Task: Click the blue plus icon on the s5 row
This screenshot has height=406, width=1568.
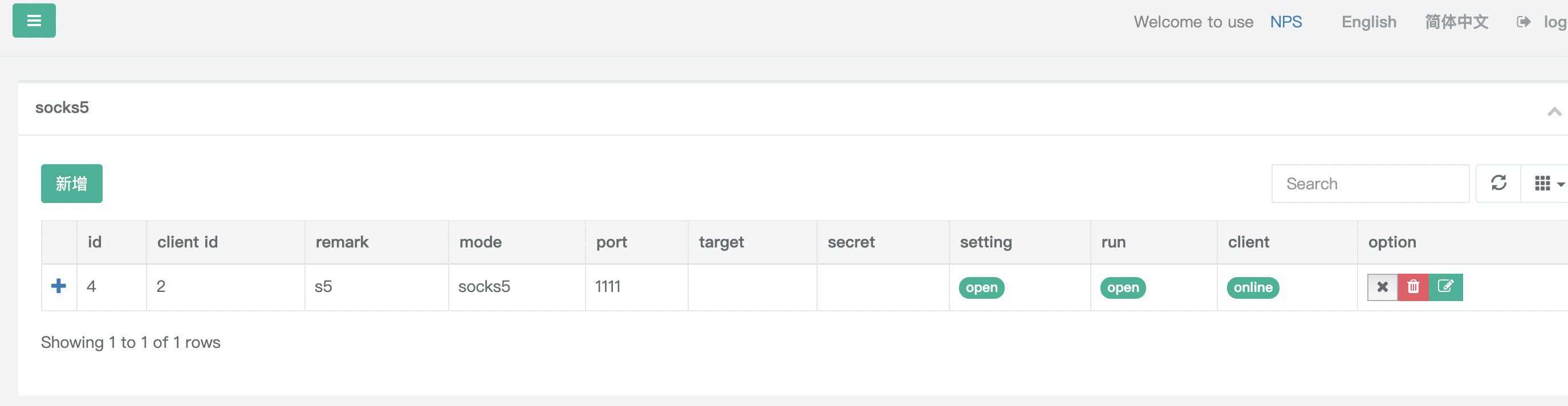Action: [58, 286]
